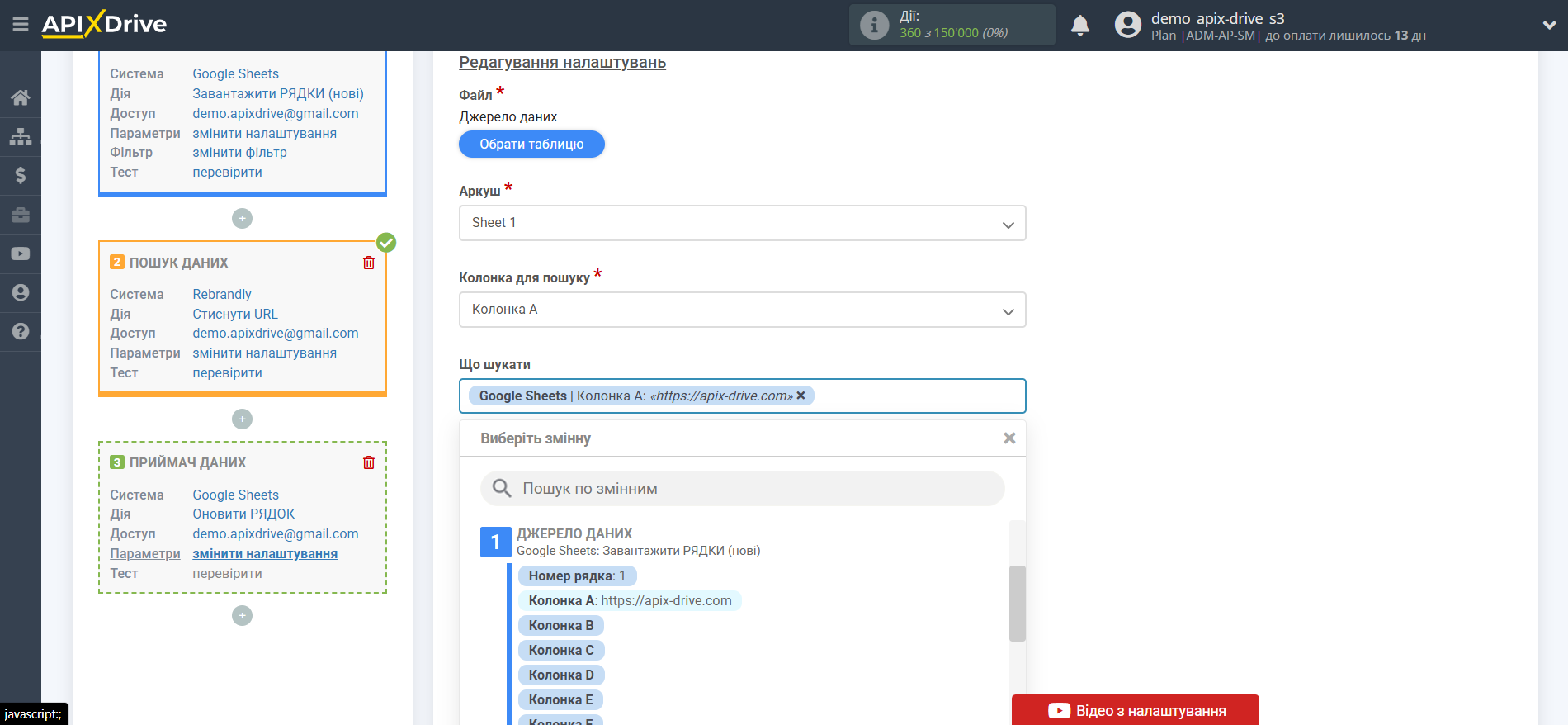Expand the account menu chevron
The width and height of the screenshot is (1568, 725).
(1549, 25)
